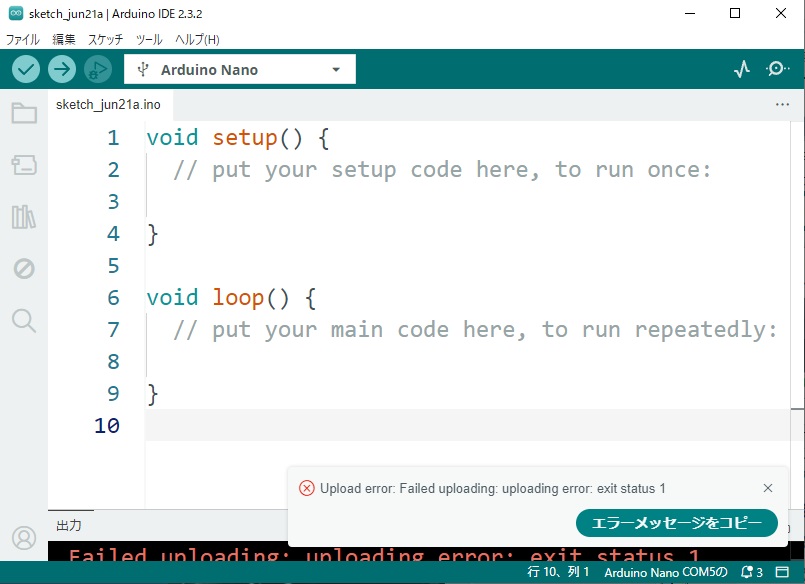
Task: Click the Upload arrow button
Action: tap(62, 69)
